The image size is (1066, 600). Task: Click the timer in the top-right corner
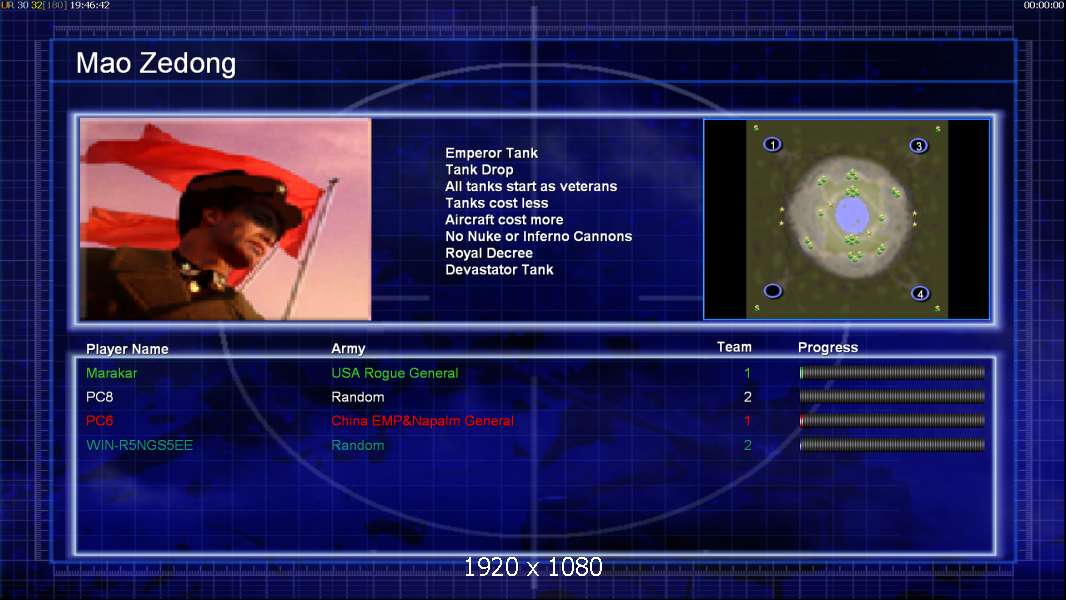point(1044,5)
